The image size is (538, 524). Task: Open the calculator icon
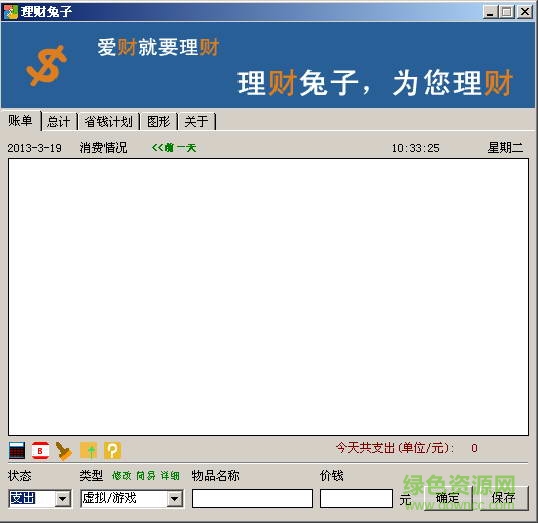coord(17,451)
